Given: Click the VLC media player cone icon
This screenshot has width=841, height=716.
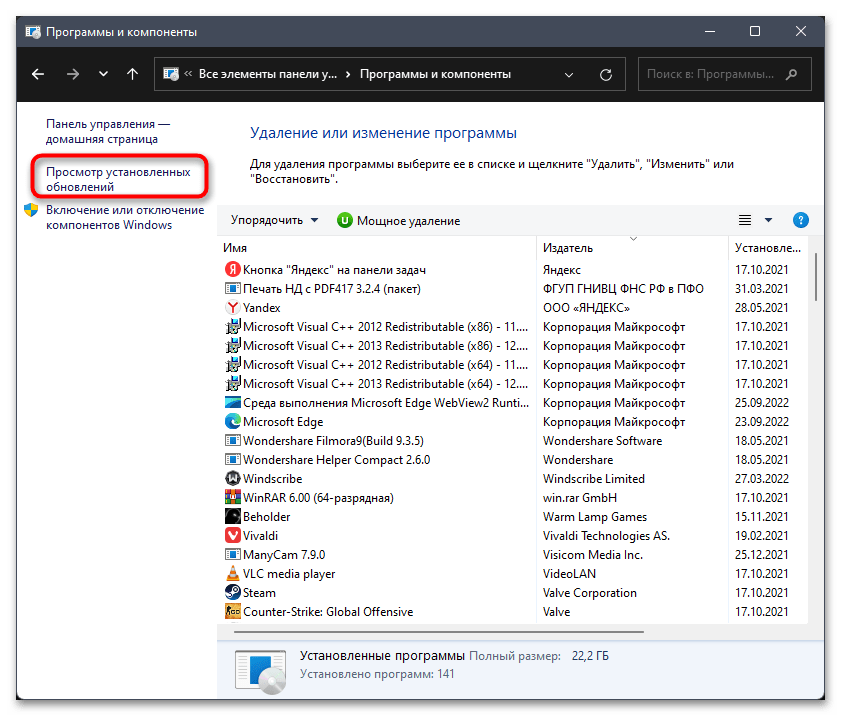Looking at the screenshot, I should click(232, 574).
